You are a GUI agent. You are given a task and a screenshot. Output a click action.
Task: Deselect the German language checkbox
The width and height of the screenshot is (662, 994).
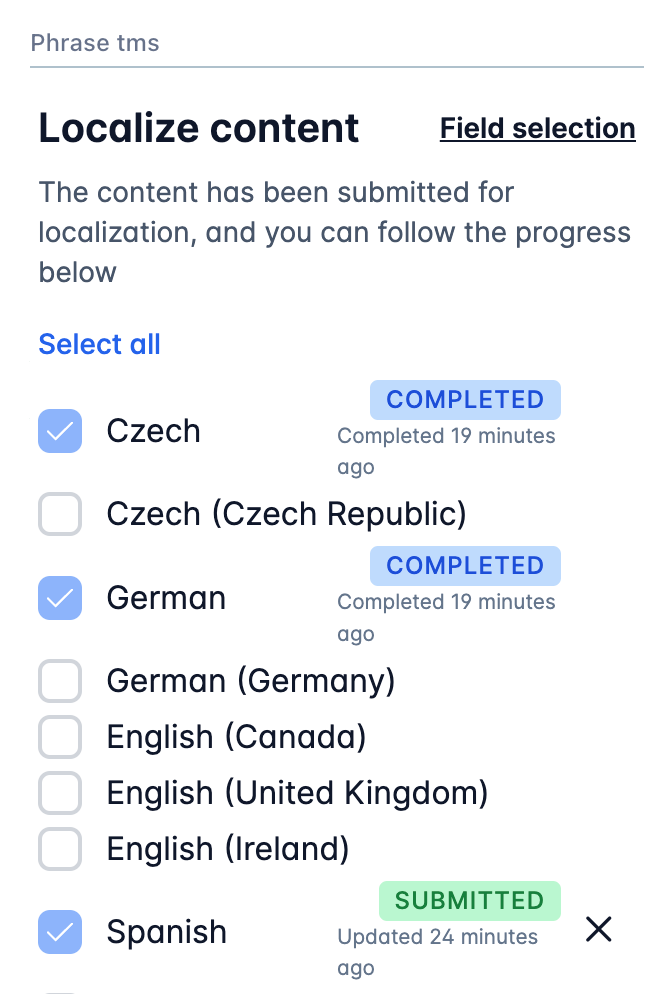60,597
